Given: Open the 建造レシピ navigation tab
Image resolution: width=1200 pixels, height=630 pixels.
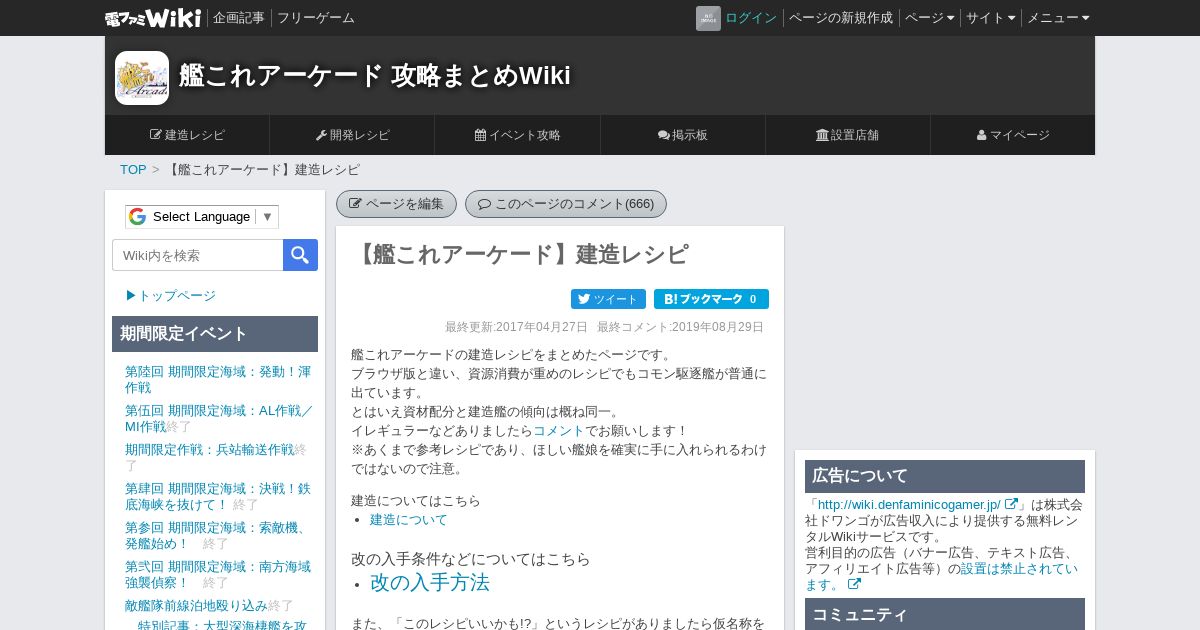Looking at the screenshot, I should pyautogui.click(x=187, y=135).
